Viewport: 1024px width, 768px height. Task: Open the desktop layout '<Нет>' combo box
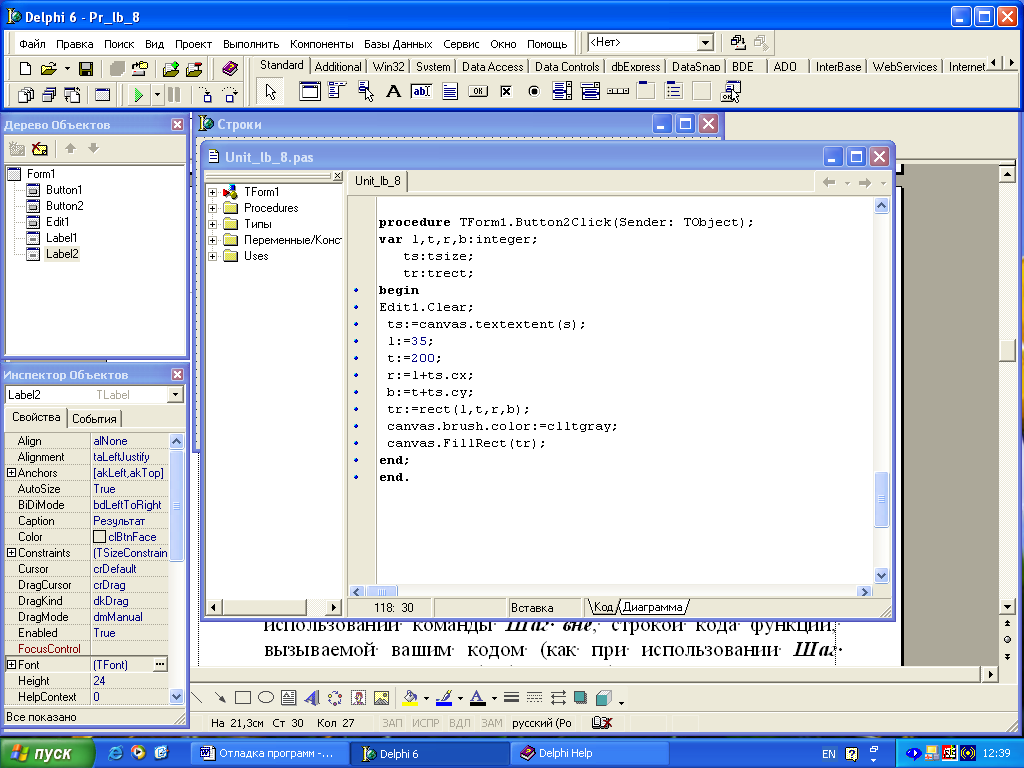click(x=705, y=43)
